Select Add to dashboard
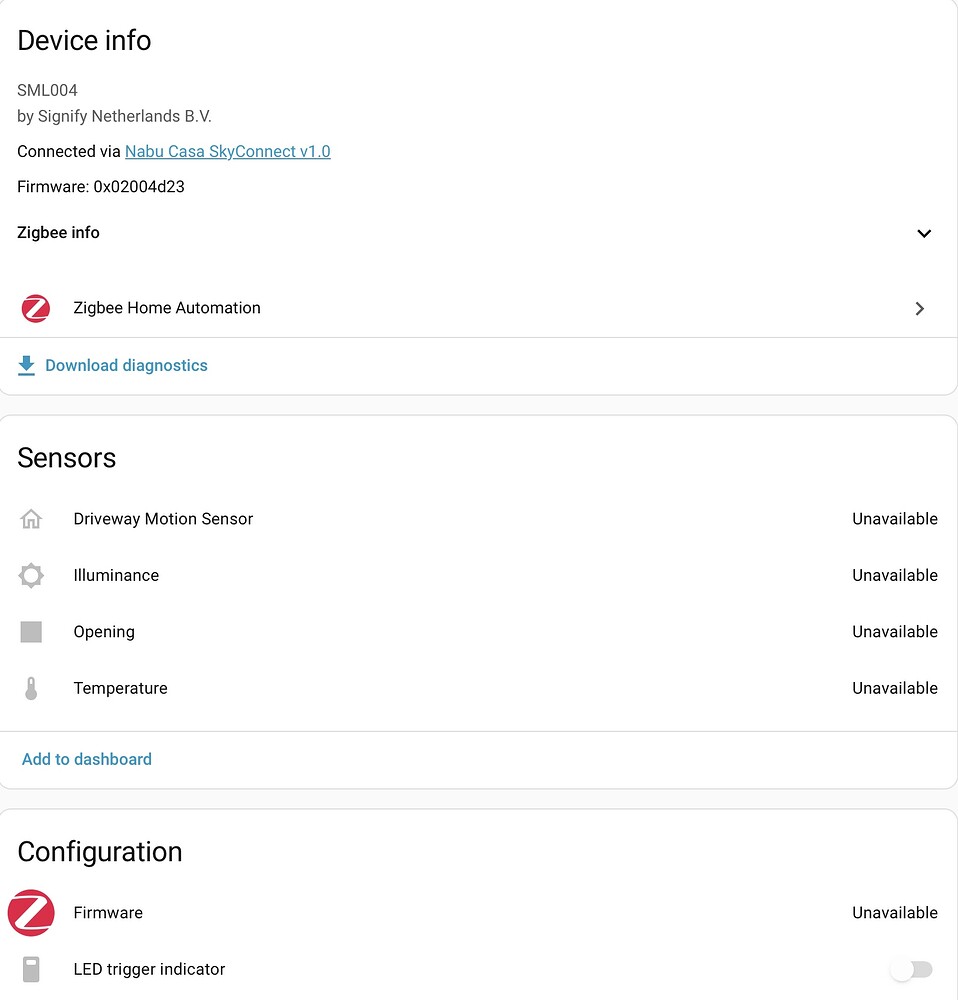This screenshot has width=958, height=1000. point(86,759)
